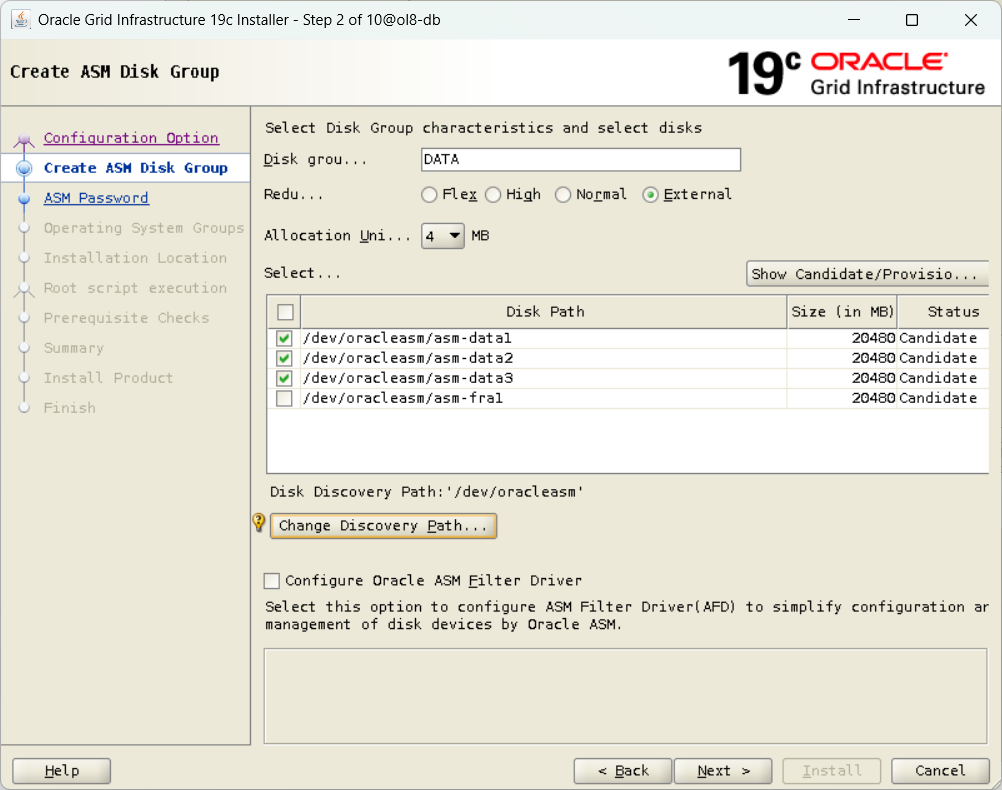This screenshot has height=790, width=1002.
Task: Click the Disk Path column header
Action: pyautogui.click(x=544, y=312)
